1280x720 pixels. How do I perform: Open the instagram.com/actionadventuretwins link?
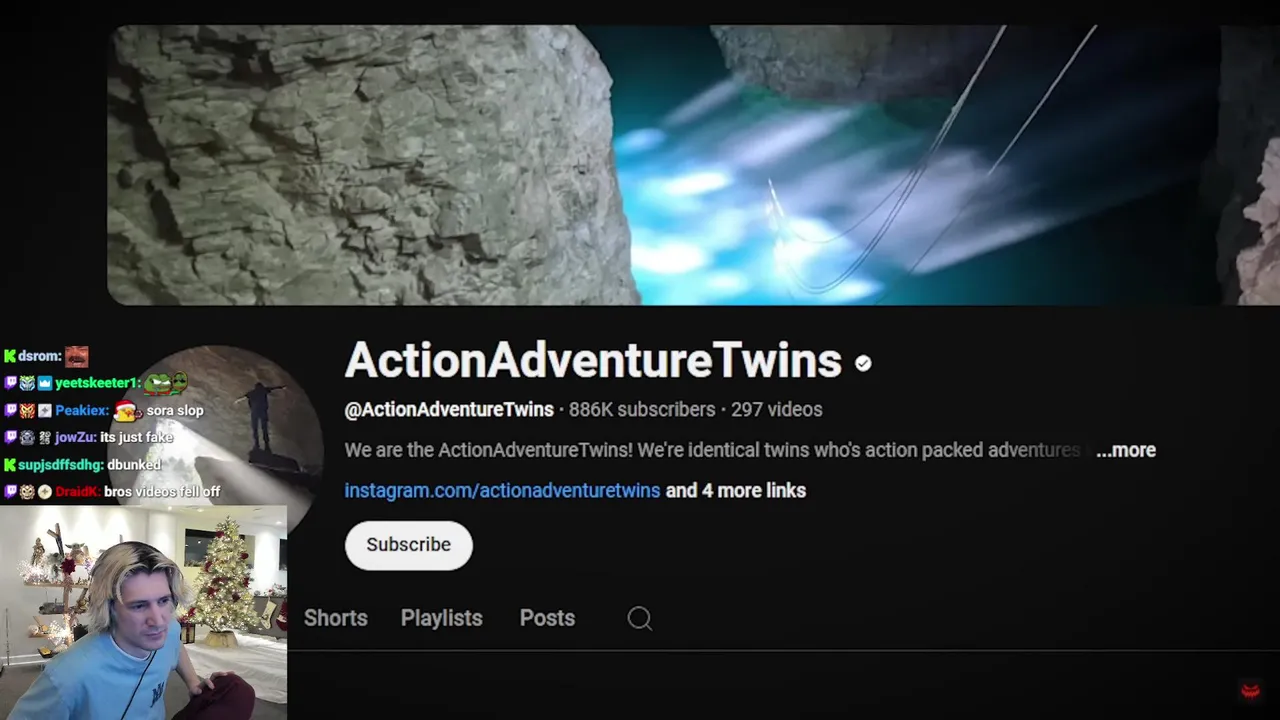502,490
